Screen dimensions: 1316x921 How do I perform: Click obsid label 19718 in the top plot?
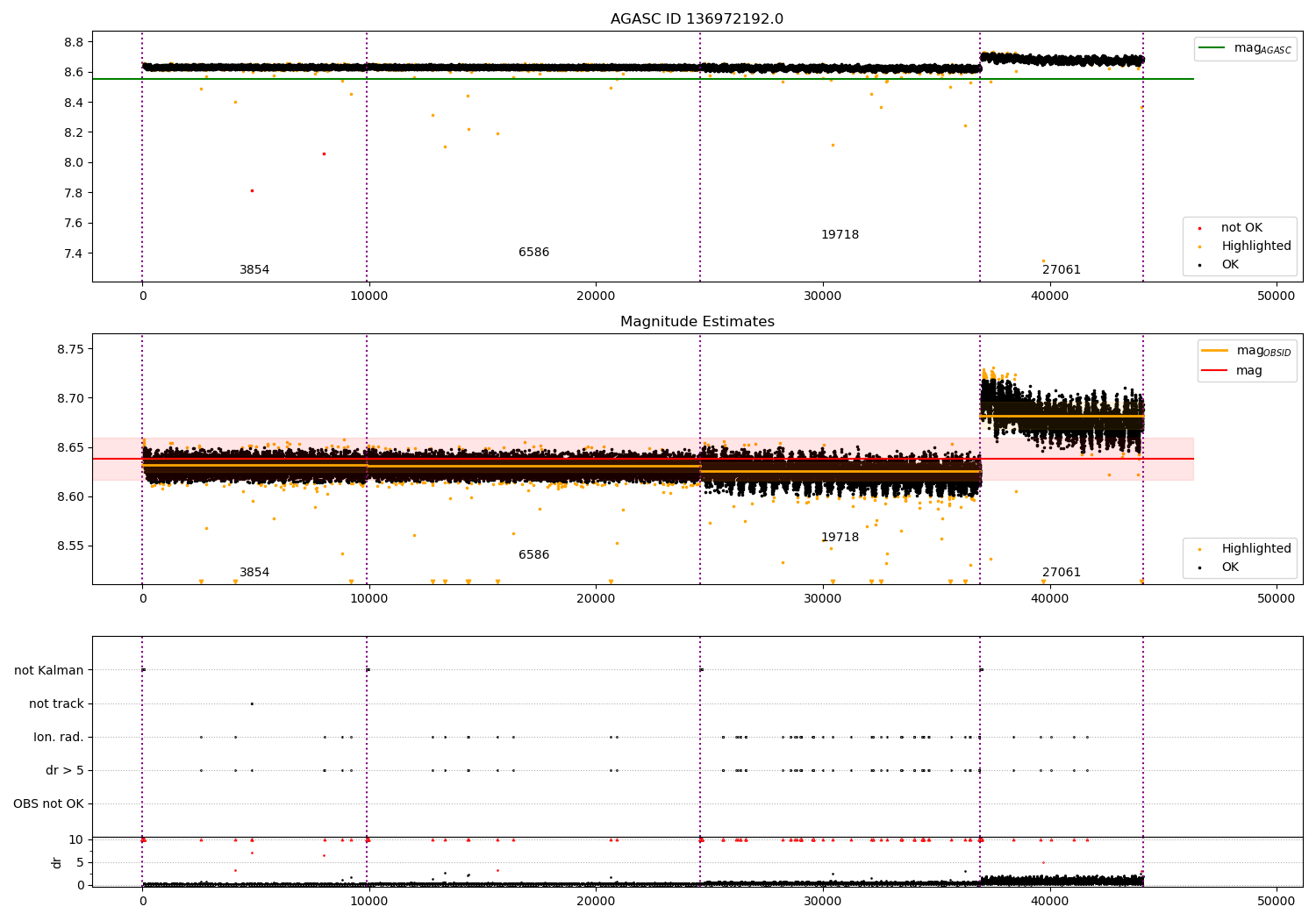point(840,235)
